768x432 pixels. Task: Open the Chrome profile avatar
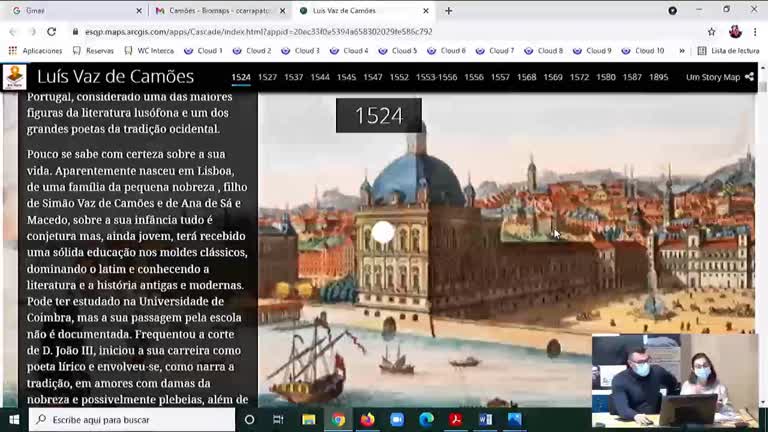pos(735,32)
